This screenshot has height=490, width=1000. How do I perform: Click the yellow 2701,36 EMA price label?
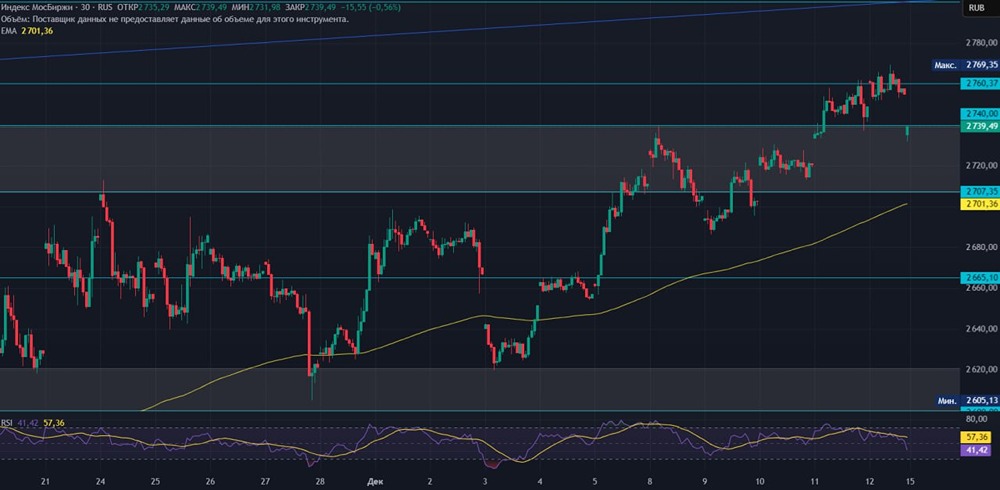(980, 204)
